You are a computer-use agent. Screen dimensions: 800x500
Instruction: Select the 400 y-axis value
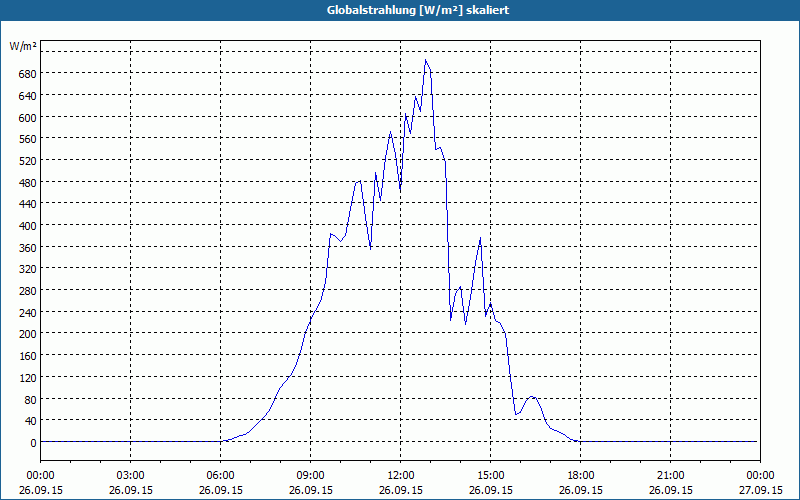tap(27, 226)
